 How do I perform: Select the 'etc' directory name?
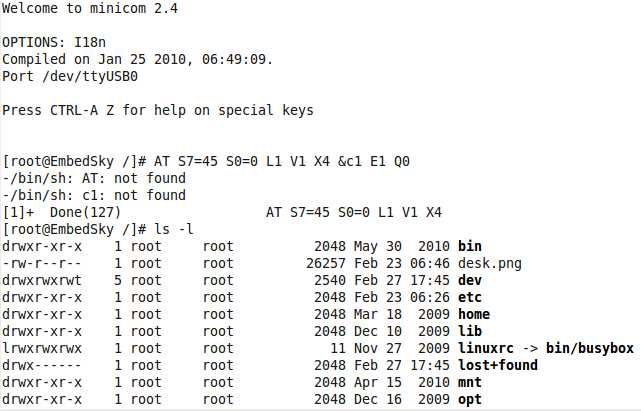(469, 297)
